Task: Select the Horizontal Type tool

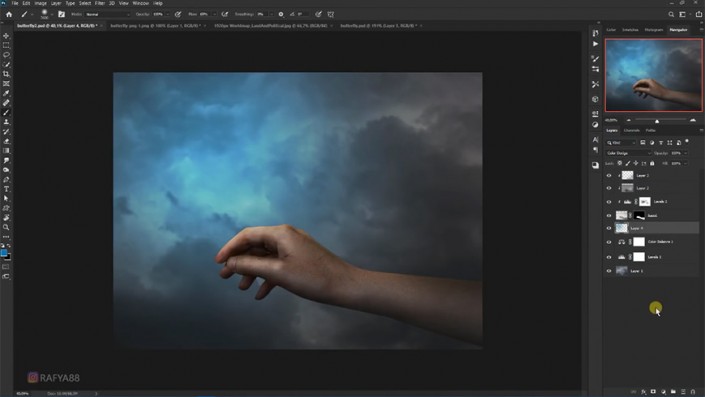Action: [x=6, y=189]
